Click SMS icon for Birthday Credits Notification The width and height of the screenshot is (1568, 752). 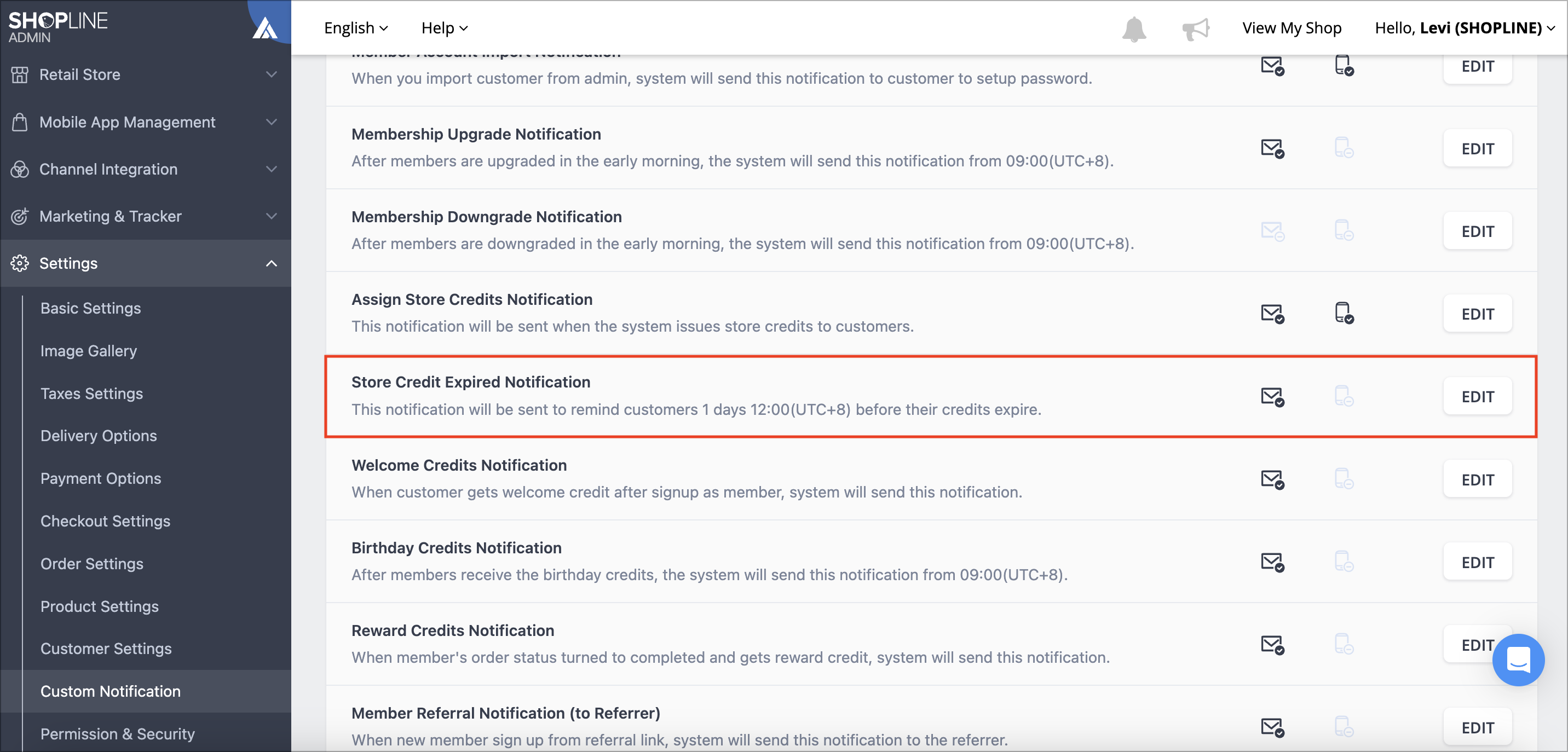[x=1344, y=562]
